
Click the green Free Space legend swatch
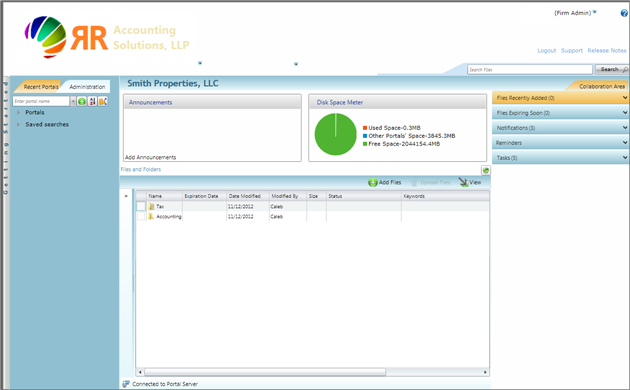(365, 144)
